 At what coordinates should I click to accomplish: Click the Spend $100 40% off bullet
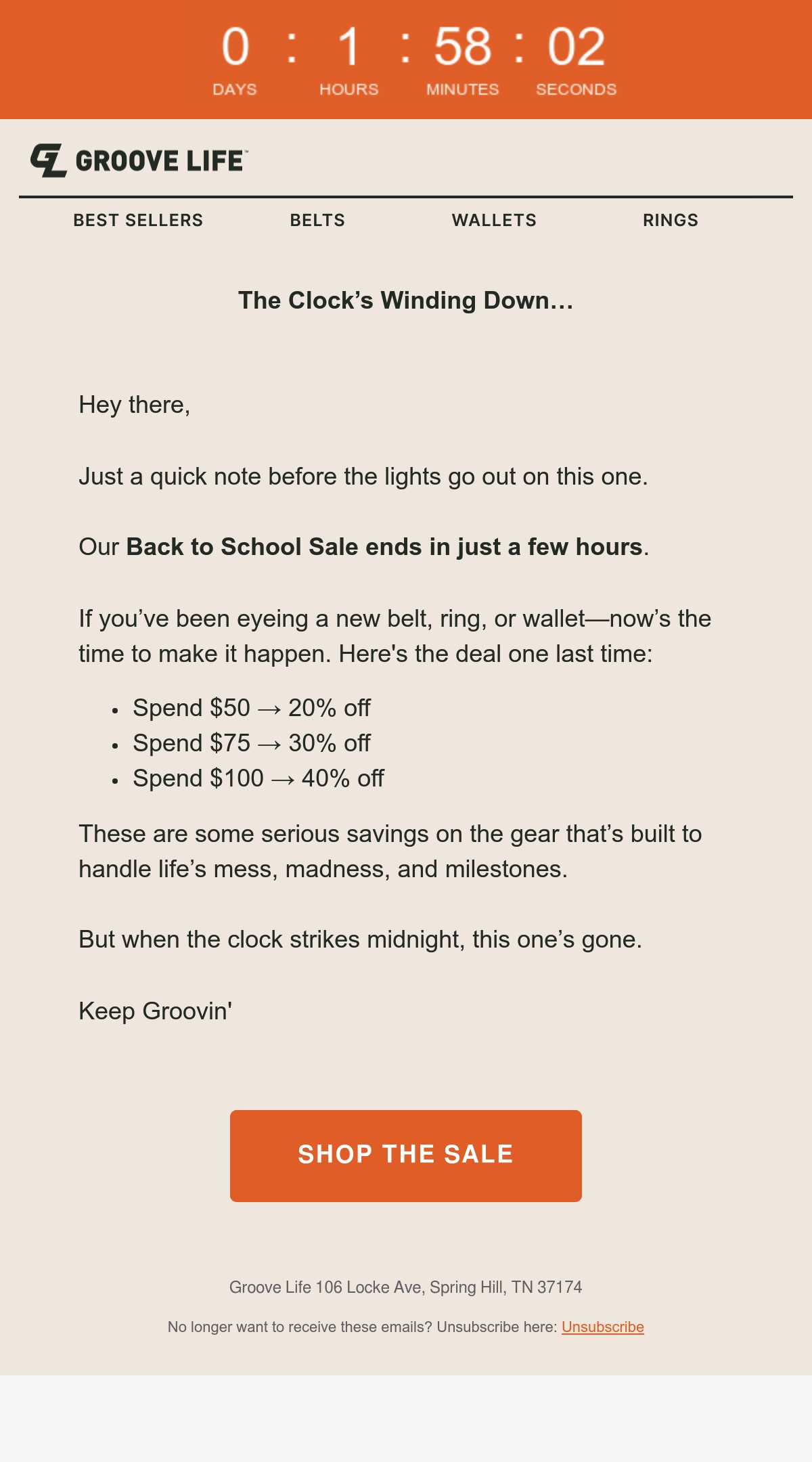coord(258,778)
